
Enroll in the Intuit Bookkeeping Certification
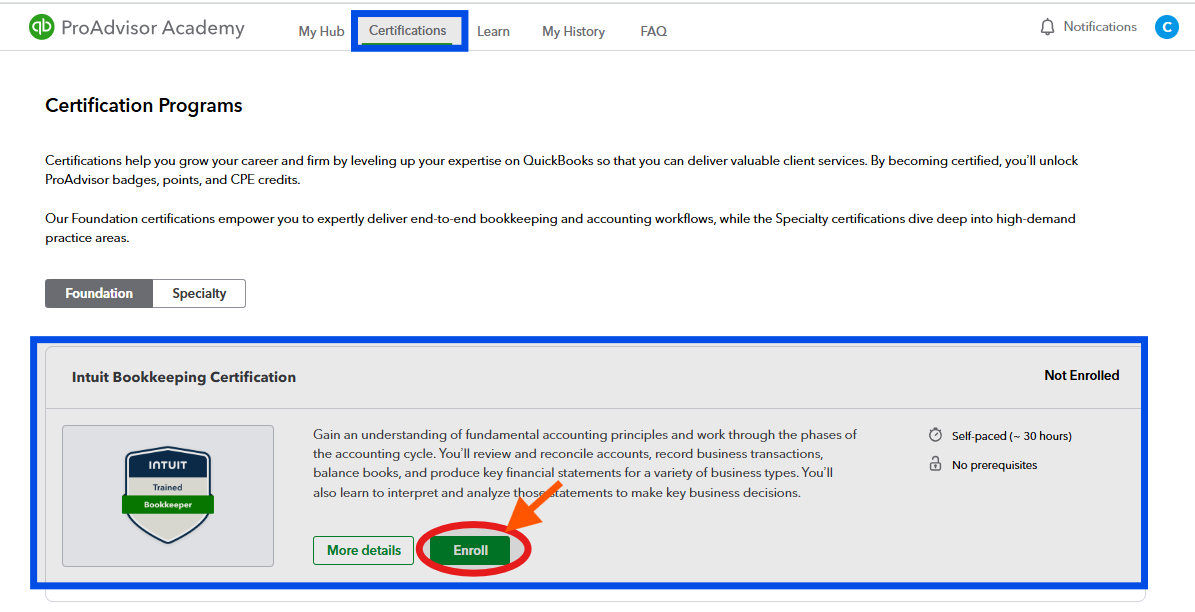point(470,550)
